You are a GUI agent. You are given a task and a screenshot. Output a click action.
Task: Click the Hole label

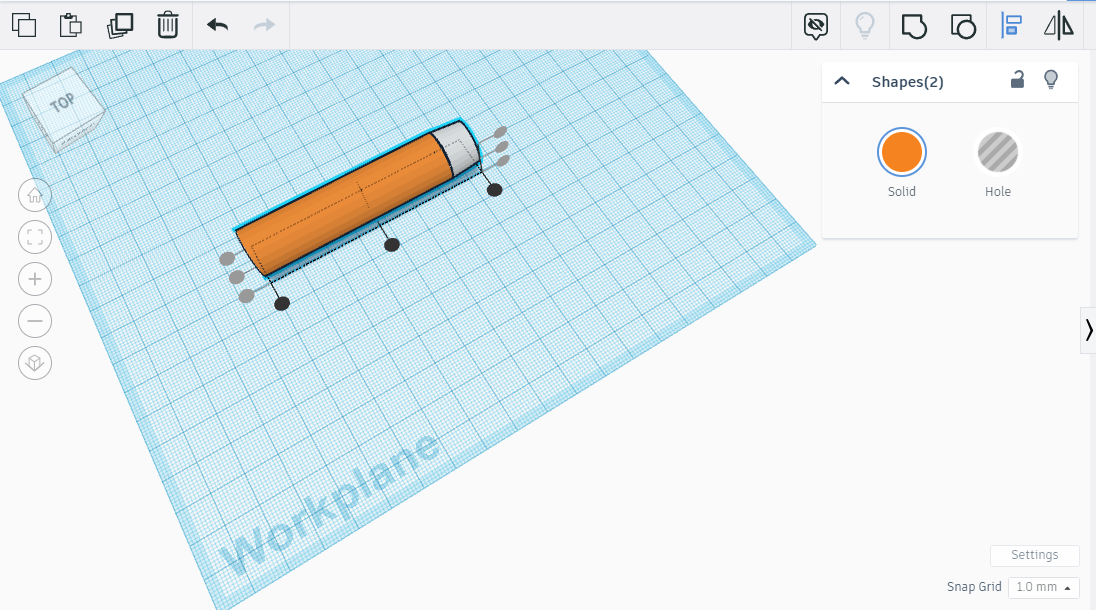point(997,191)
